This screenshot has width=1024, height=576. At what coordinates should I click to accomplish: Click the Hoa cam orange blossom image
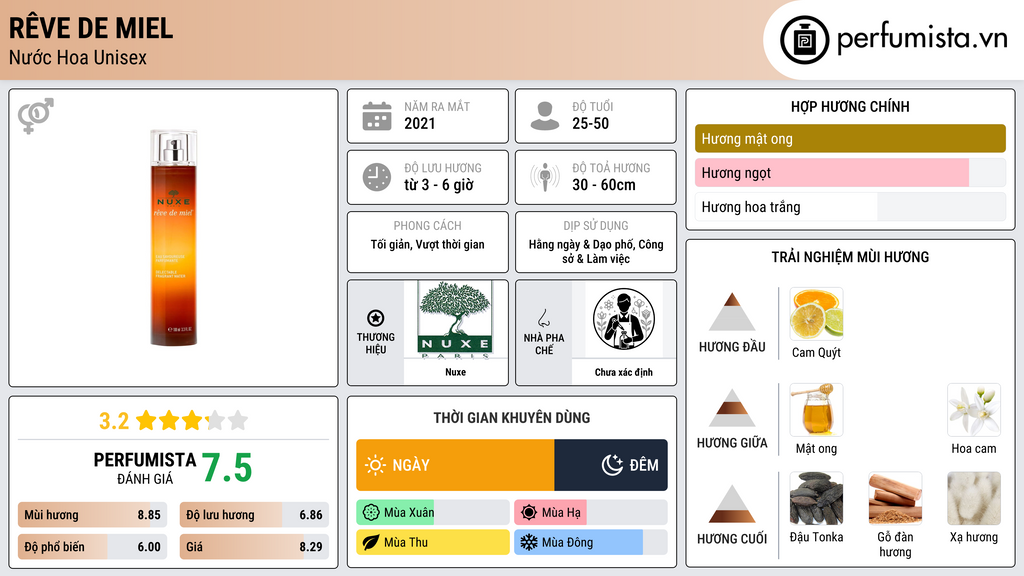[x=974, y=410]
